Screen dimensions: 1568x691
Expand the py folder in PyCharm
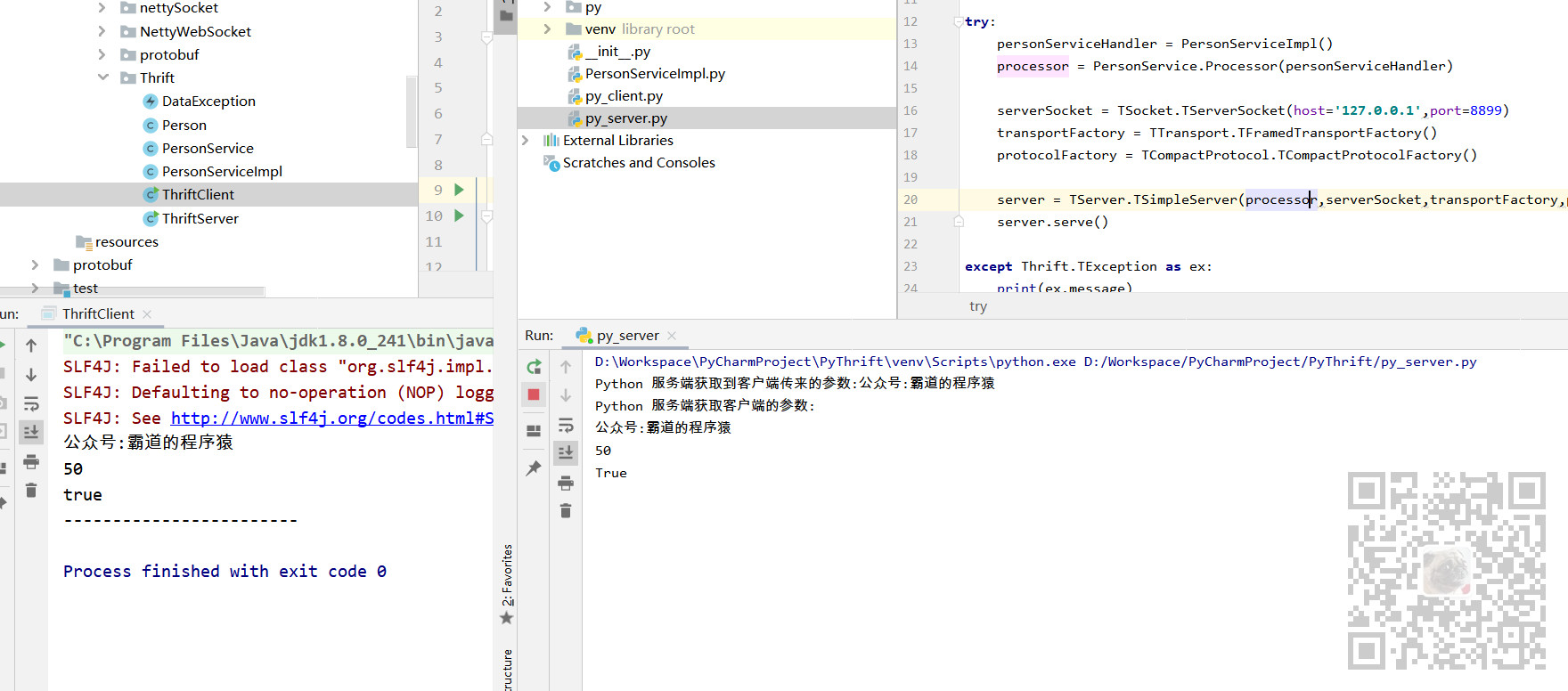[547, 7]
